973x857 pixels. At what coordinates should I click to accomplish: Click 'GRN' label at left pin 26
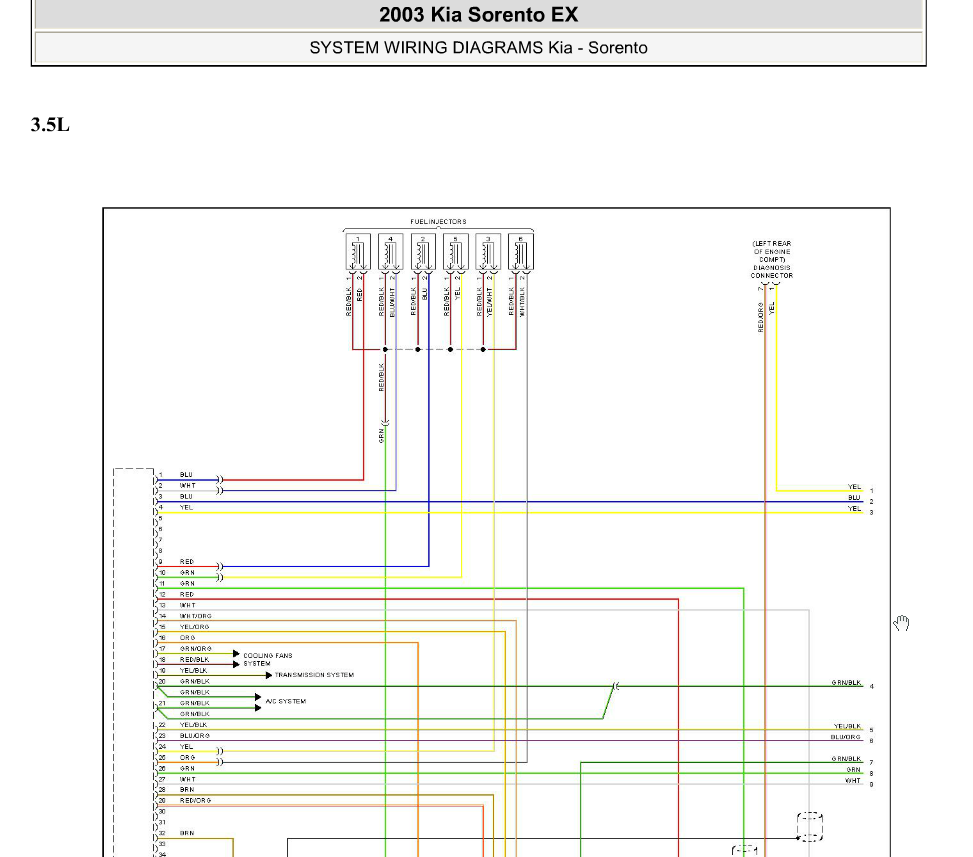point(187,769)
